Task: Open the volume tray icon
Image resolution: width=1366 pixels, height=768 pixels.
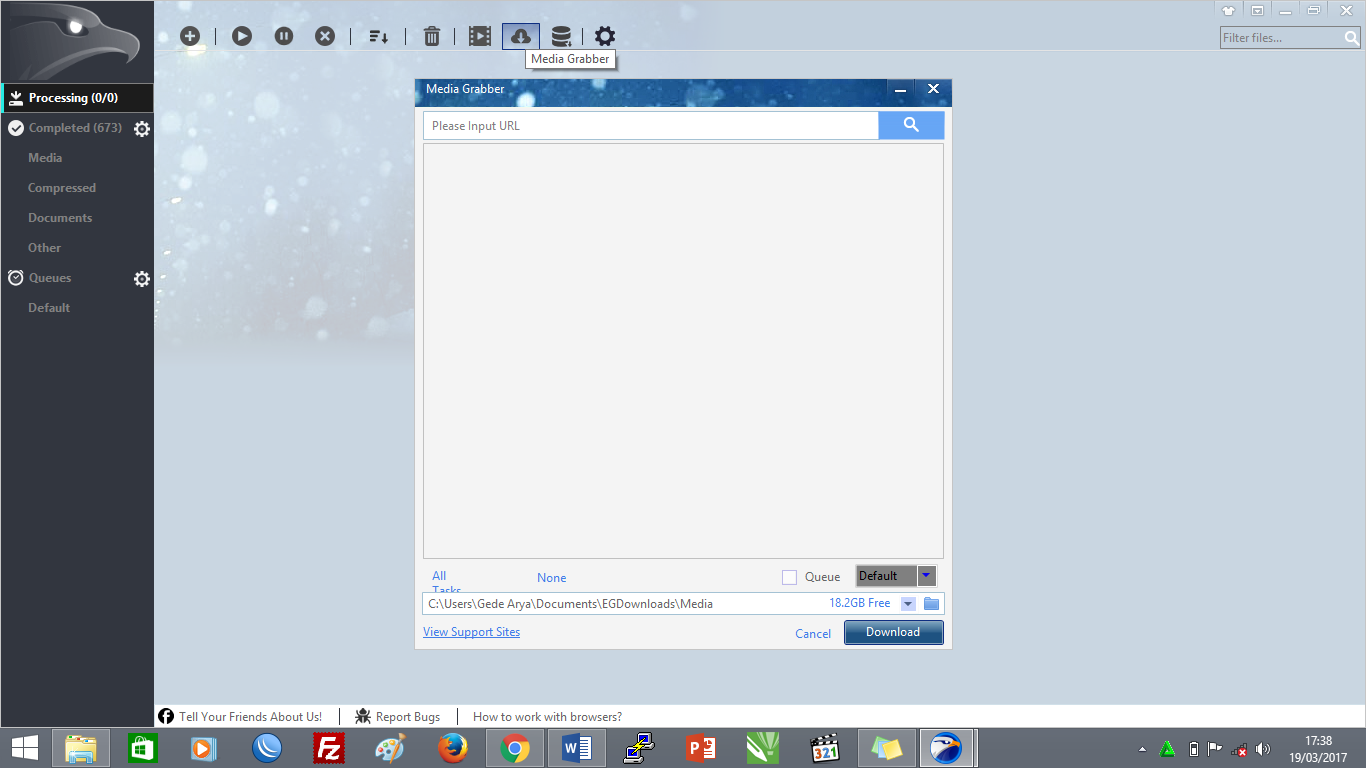Action: point(1263,749)
